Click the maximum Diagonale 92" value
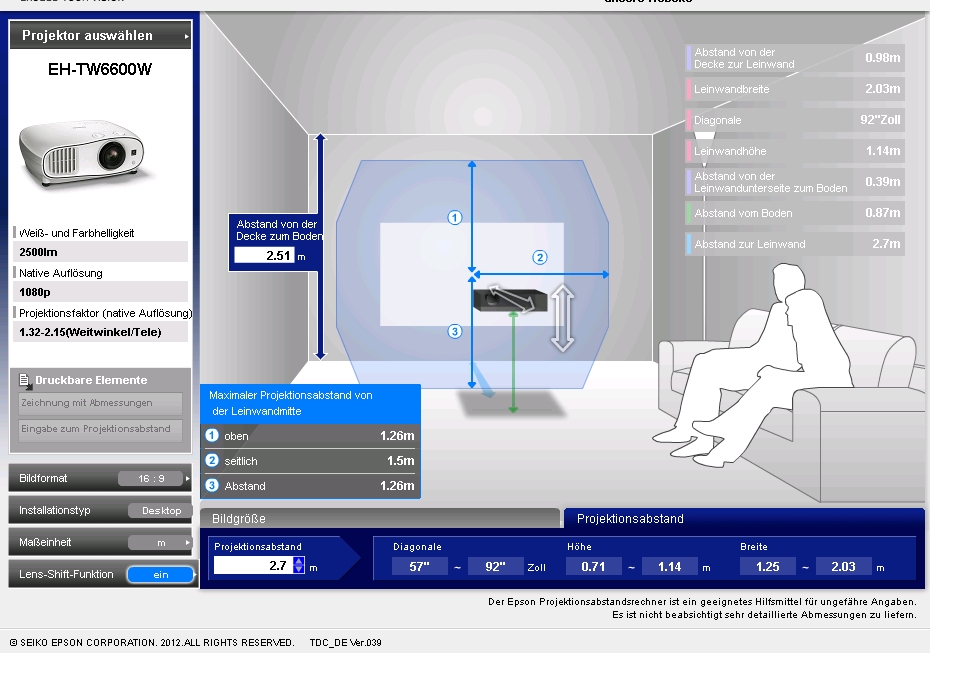973x675 pixels. coord(495,566)
